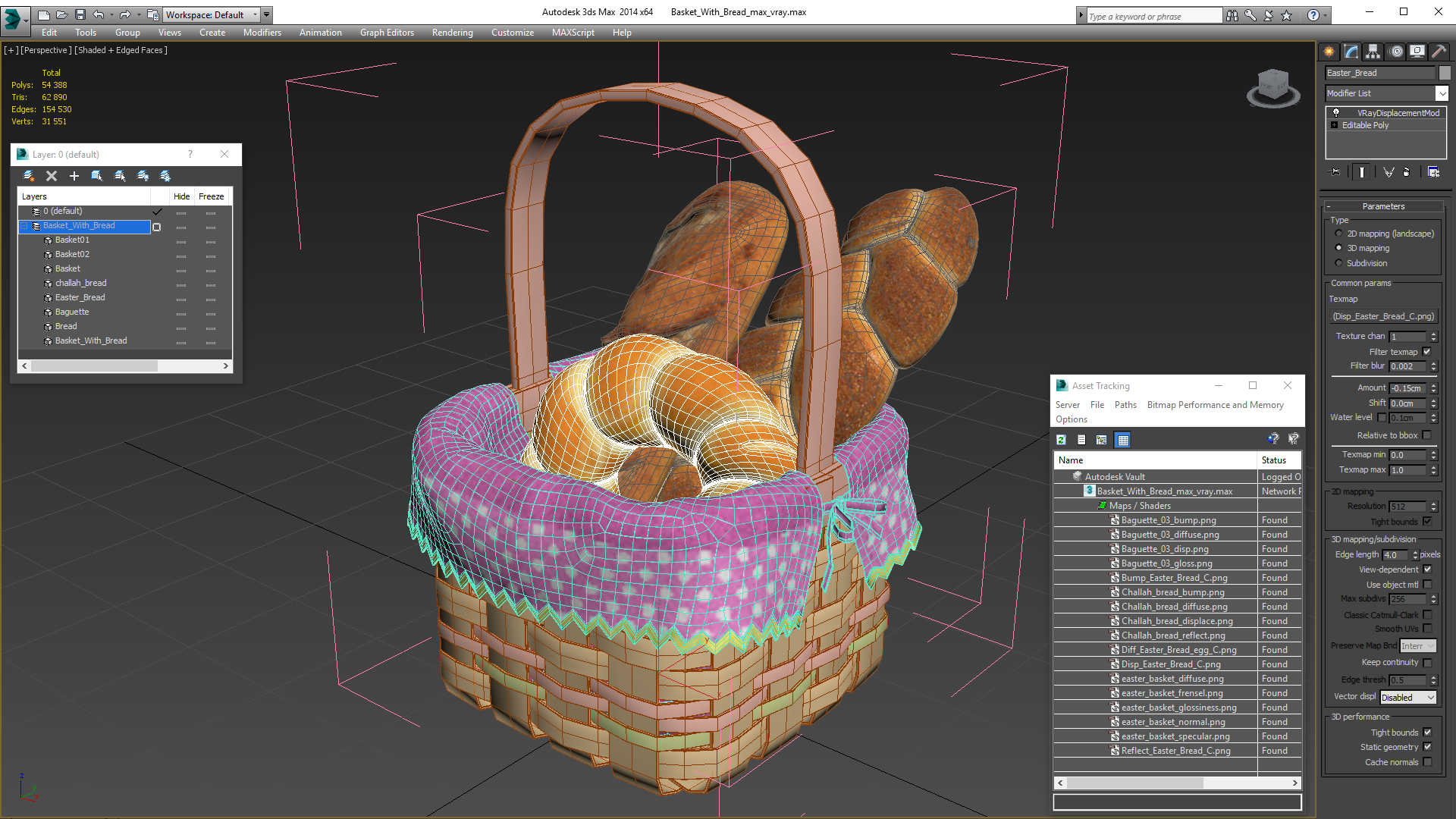The height and width of the screenshot is (819, 1456).
Task: Click the Create New Layer icon
Action: click(29, 176)
